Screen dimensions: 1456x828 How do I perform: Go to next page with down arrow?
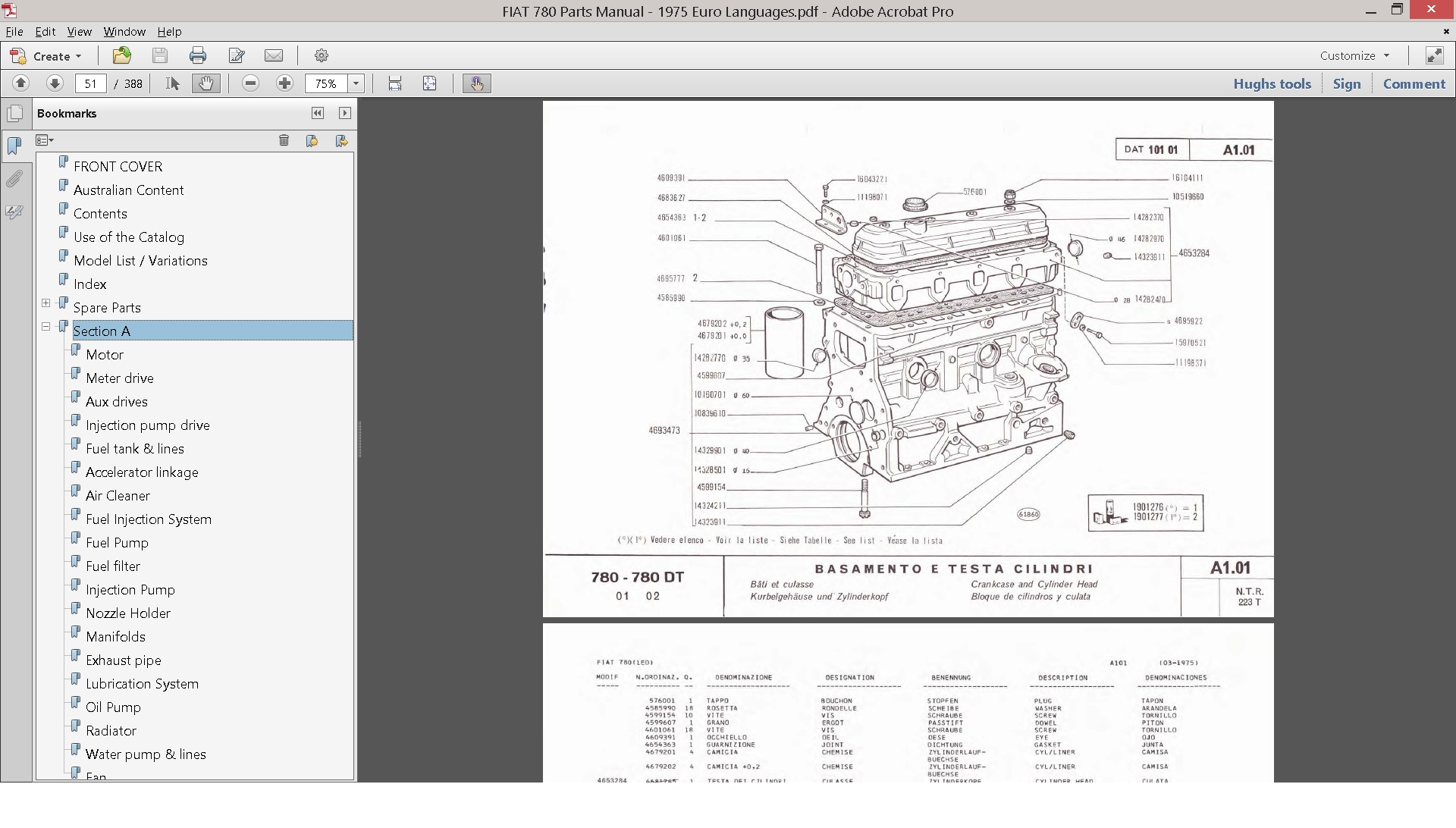coord(54,83)
